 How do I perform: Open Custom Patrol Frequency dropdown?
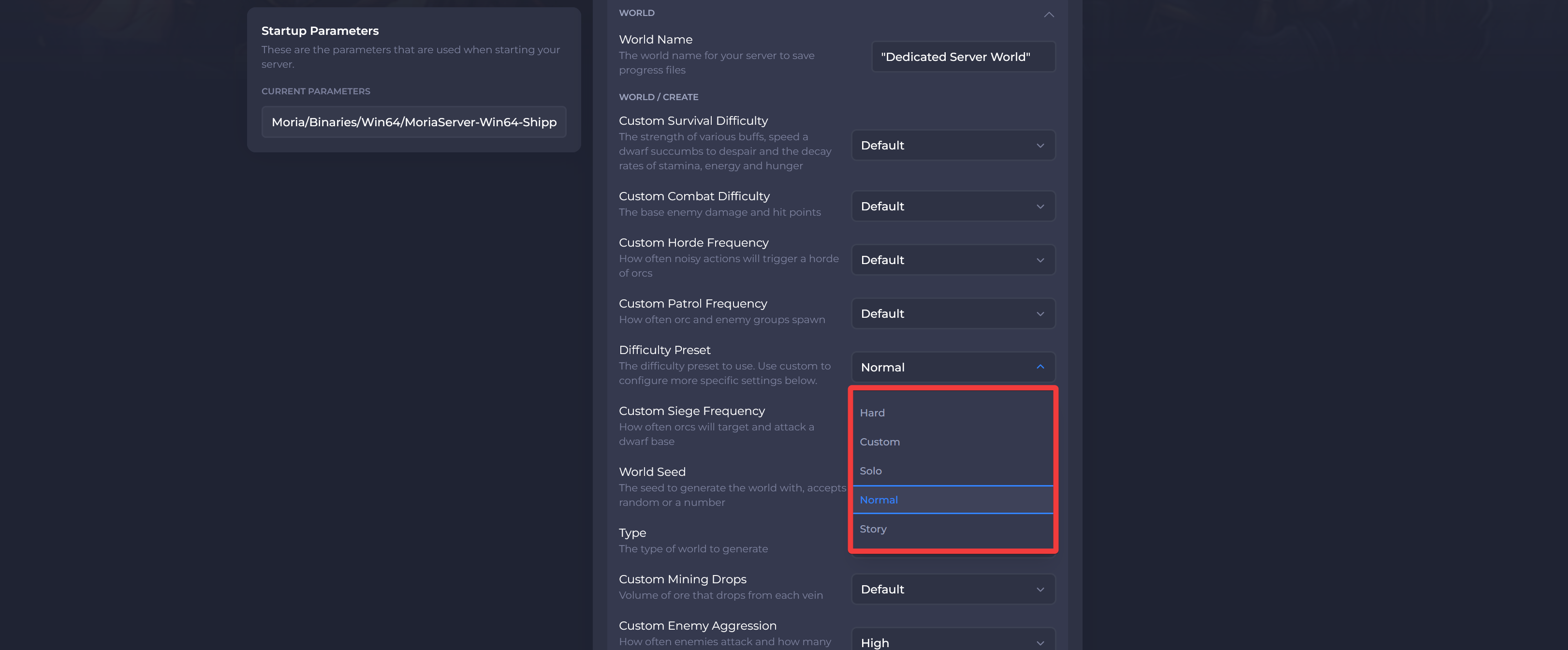pos(953,313)
